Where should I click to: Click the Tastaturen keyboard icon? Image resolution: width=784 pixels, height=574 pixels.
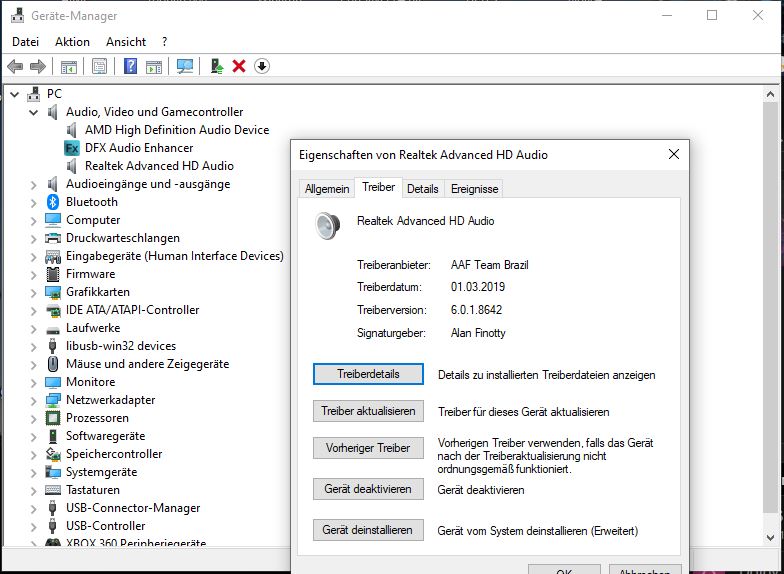click(x=53, y=490)
